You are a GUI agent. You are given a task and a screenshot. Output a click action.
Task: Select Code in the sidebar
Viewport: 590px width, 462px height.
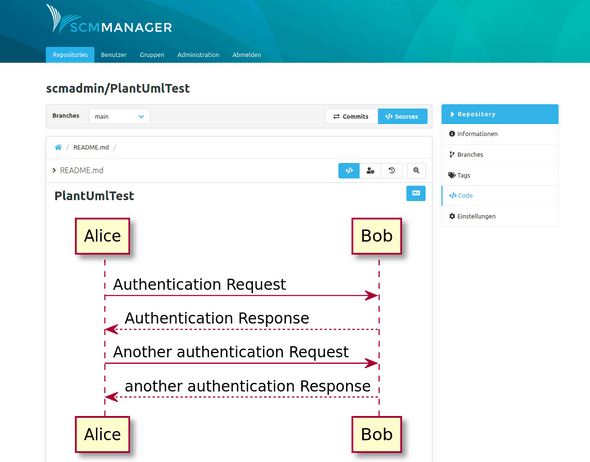tap(500, 196)
